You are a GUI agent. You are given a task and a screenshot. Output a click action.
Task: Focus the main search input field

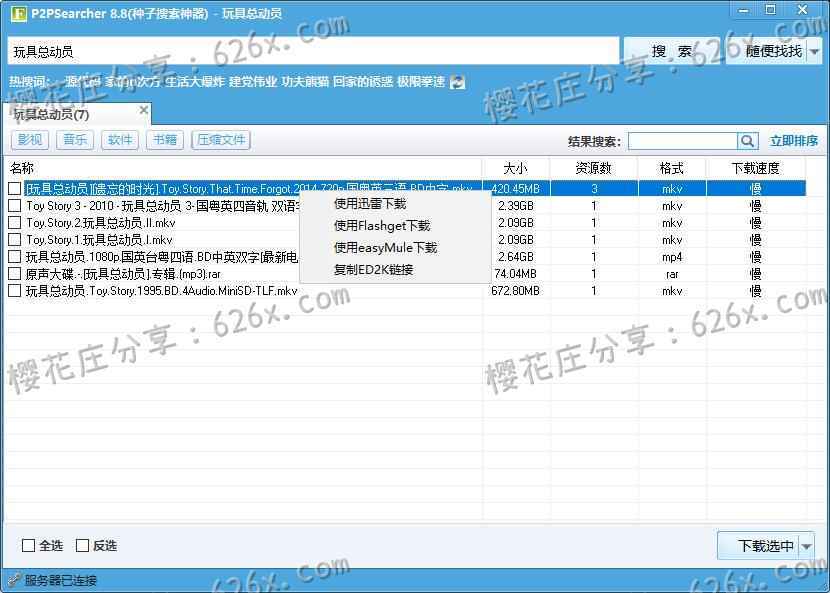click(x=313, y=51)
